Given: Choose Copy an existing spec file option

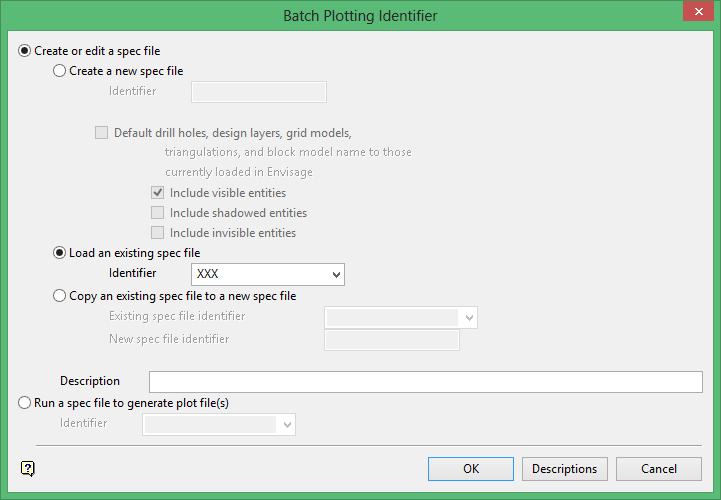Looking at the screenshot, I should (59, 296).
